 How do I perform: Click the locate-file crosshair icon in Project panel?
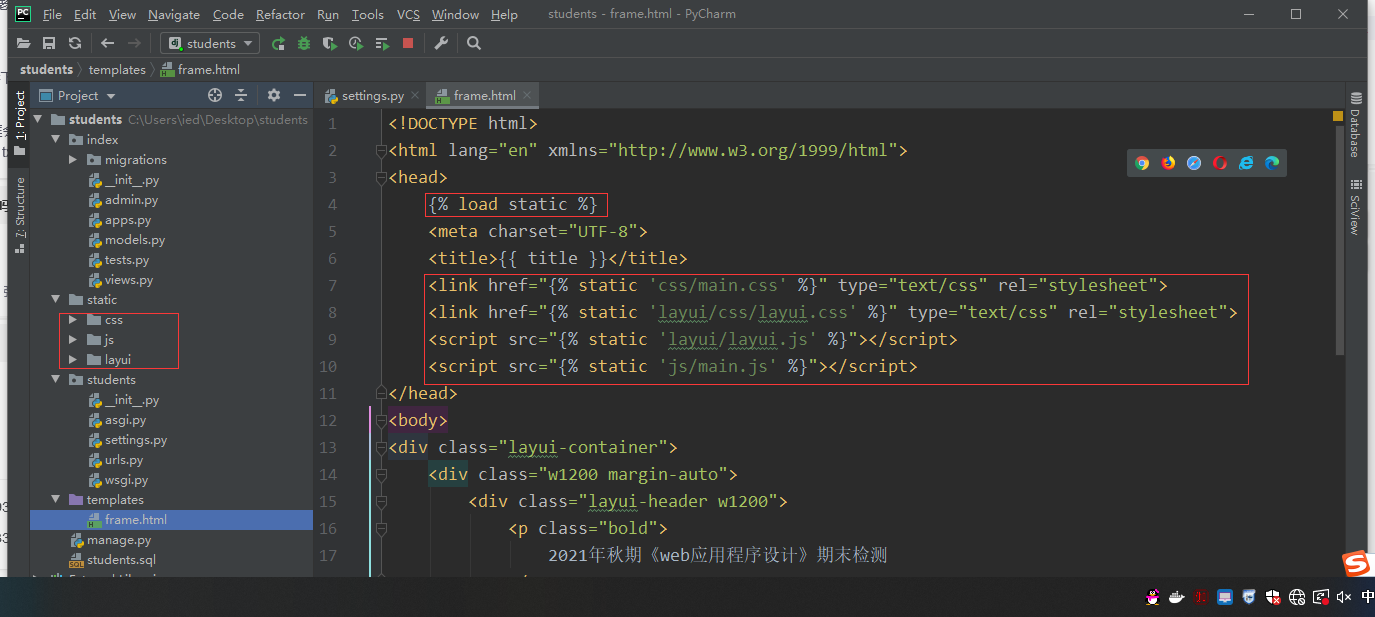point(215,95)
